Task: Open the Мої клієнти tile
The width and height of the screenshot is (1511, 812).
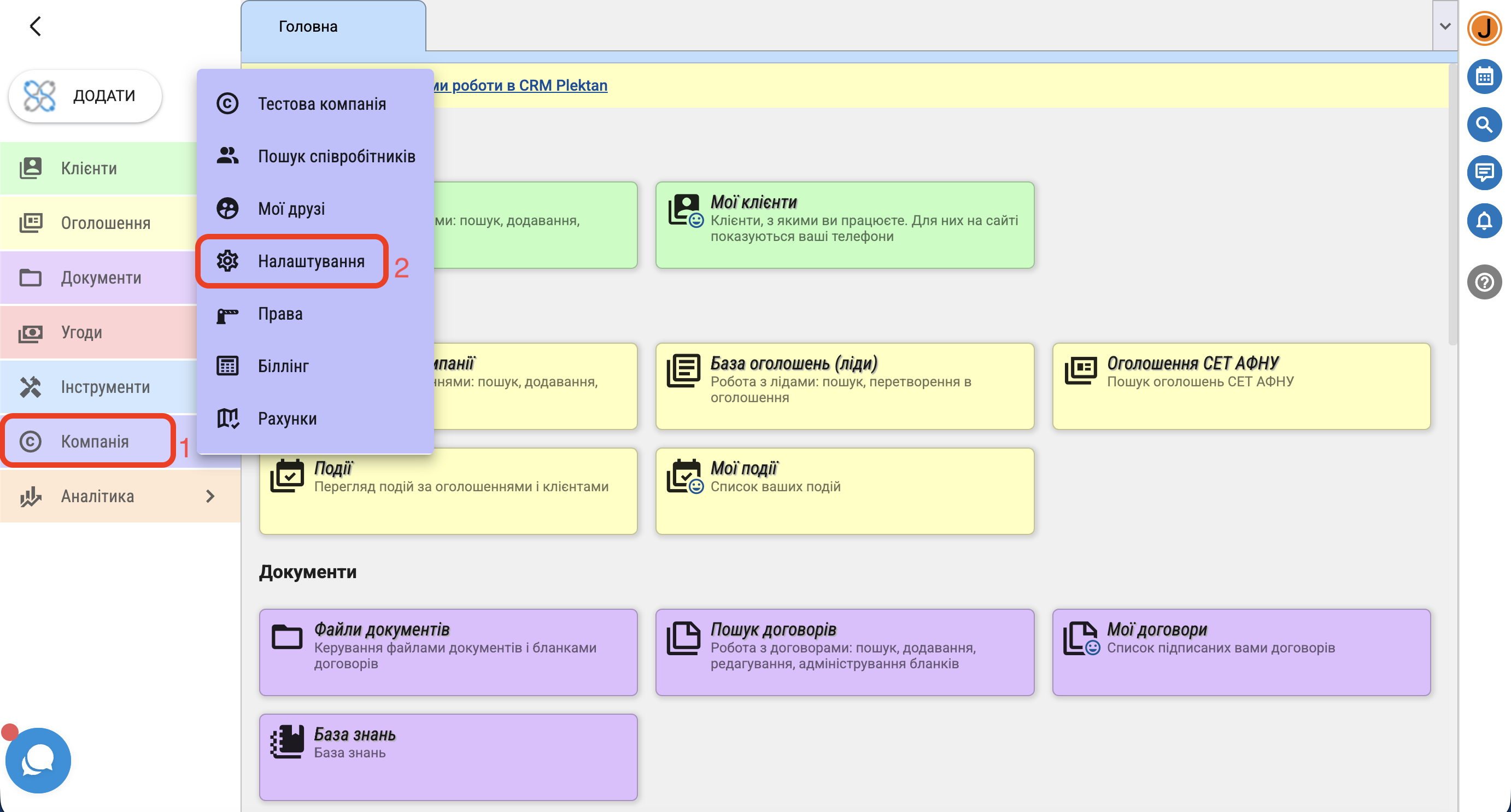Action: click(x=844, y=225)
